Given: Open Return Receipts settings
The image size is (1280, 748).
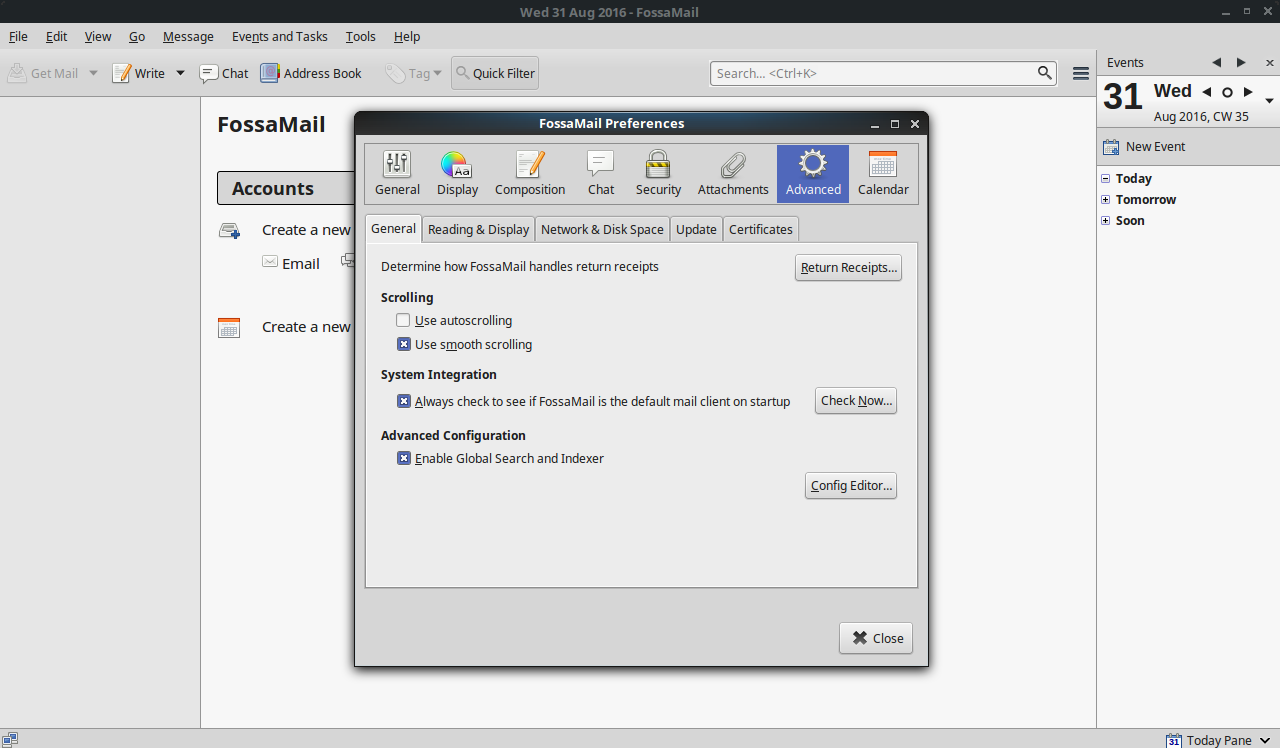Looking at the screenshot, I should click(848, 267).
